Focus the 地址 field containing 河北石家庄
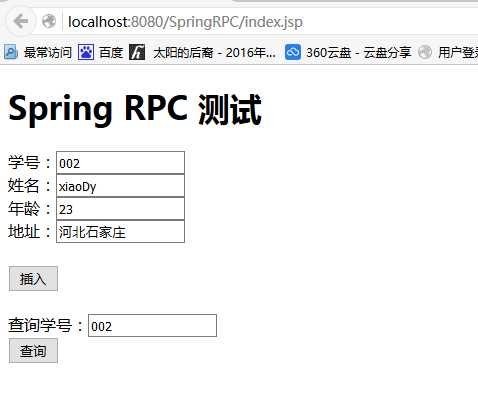The height and width of the screenshot is (418, 478). 120,232
